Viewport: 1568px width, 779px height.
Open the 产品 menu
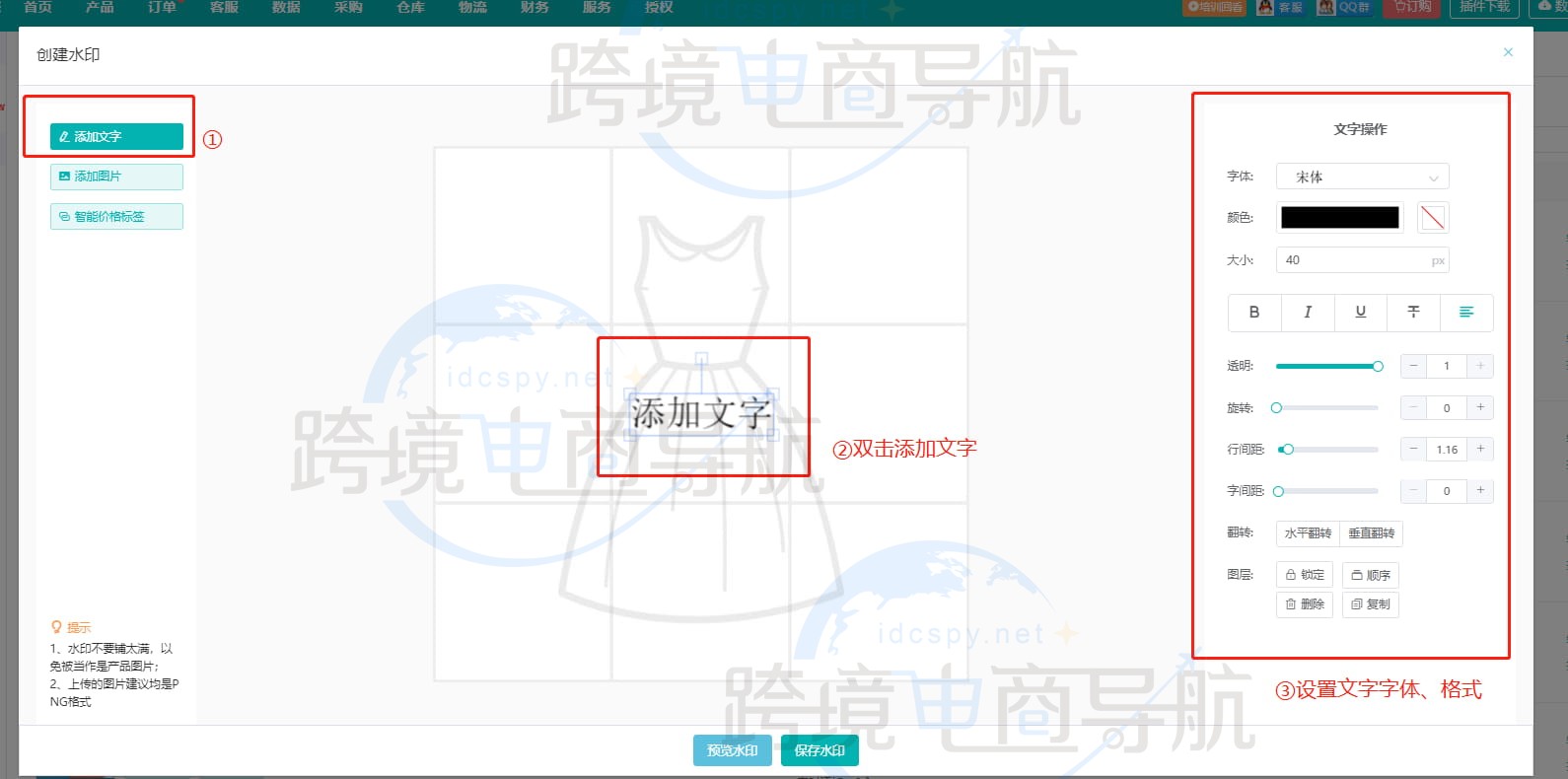(x=100, y=7)
